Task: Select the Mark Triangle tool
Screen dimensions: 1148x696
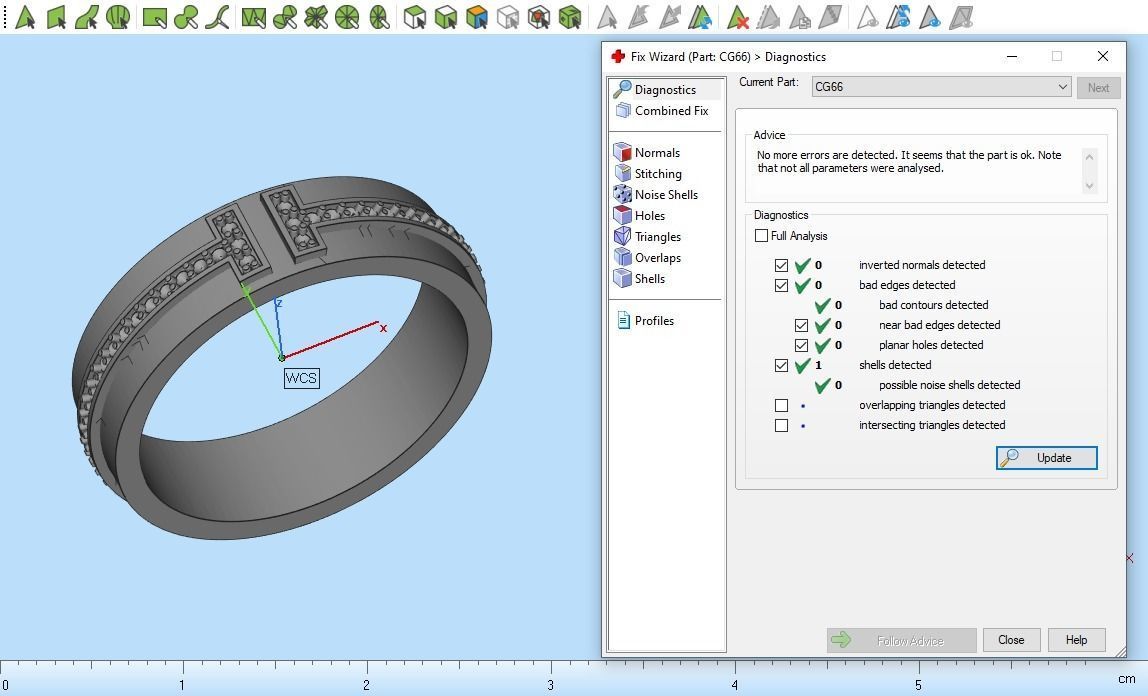Action: (x=25, y=17)
